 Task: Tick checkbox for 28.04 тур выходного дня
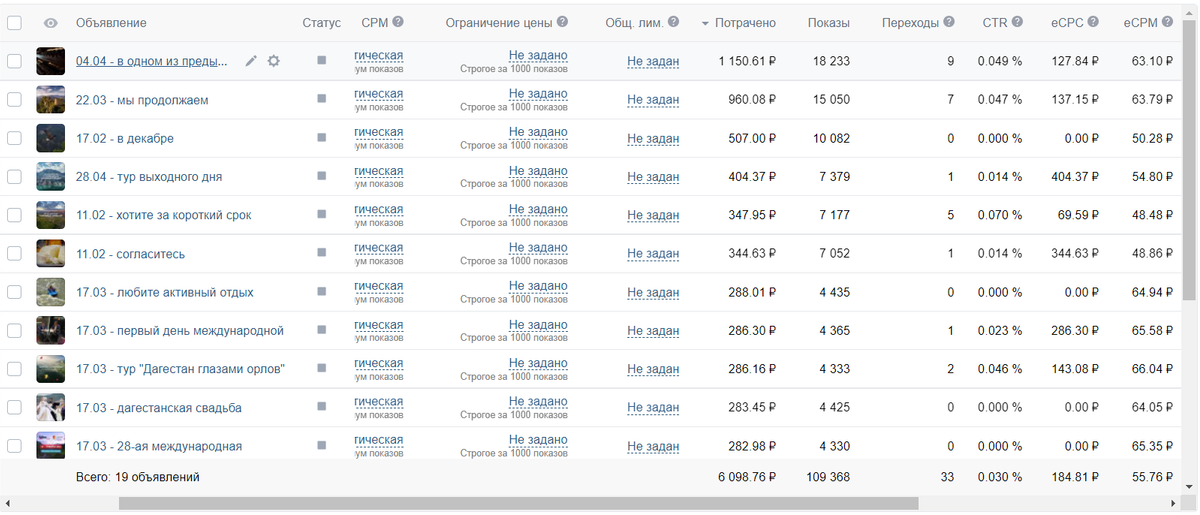[14, 176]
